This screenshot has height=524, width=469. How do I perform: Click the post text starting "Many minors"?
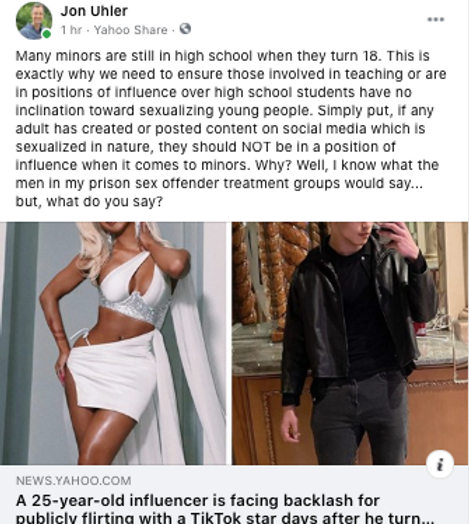[231, 128]
